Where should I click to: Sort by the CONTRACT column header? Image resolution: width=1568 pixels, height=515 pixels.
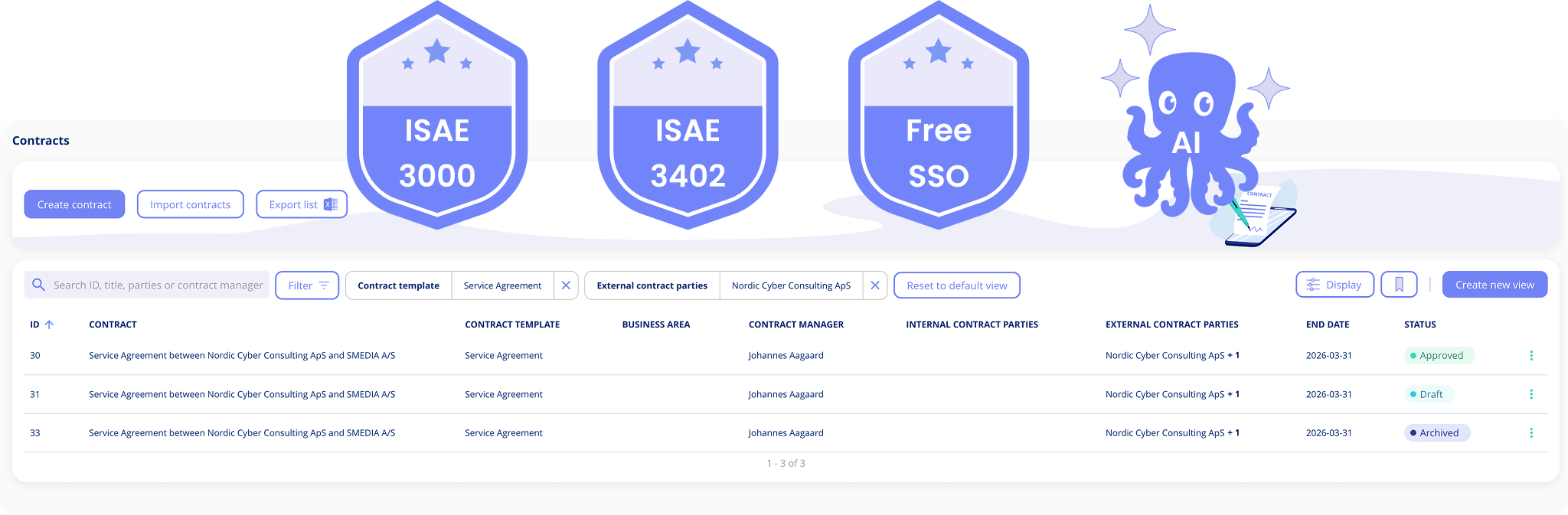tap(113, 324)
